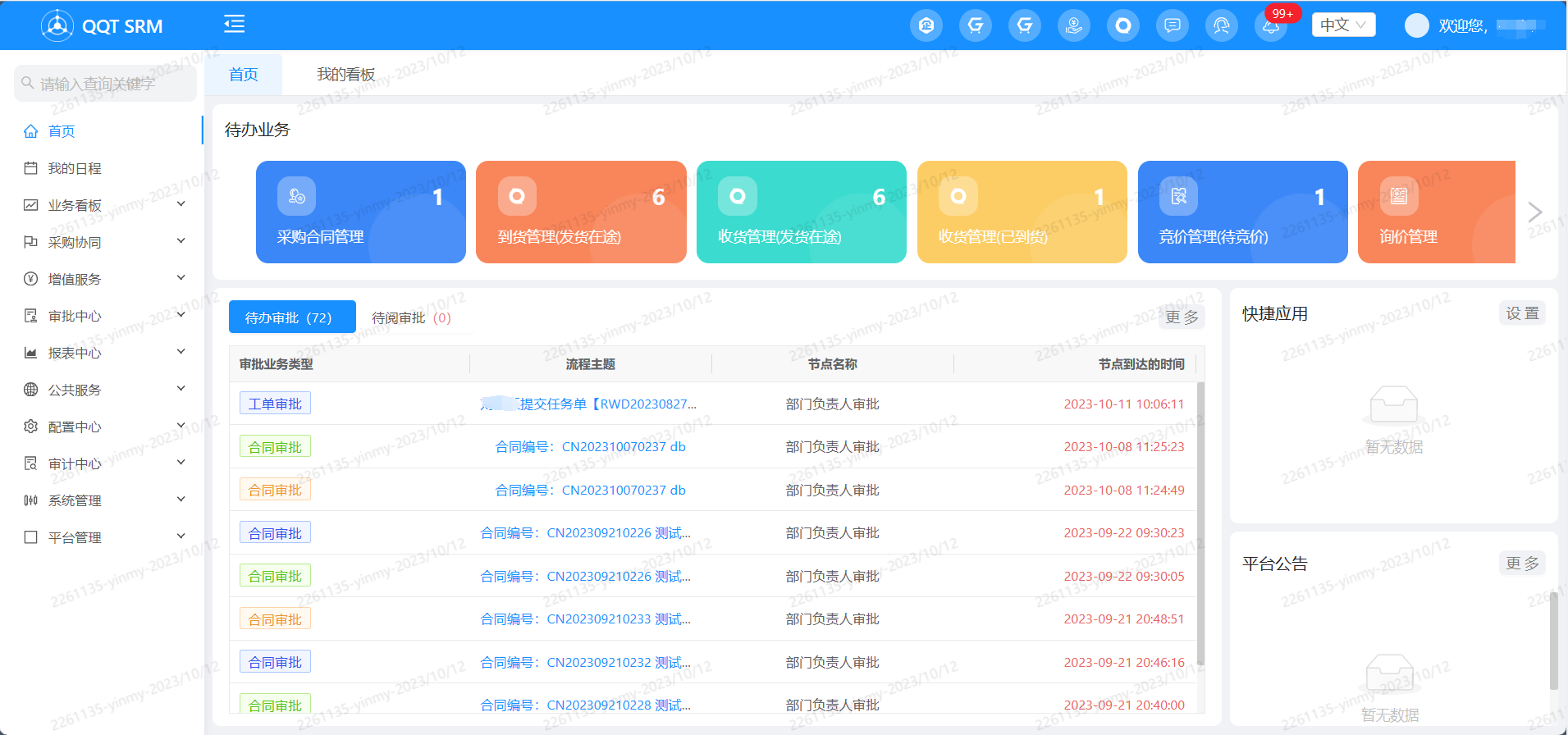Click the icon on the 采购合同管理 card
Screen dimensions: 1568x735
[x=296, y=196]
